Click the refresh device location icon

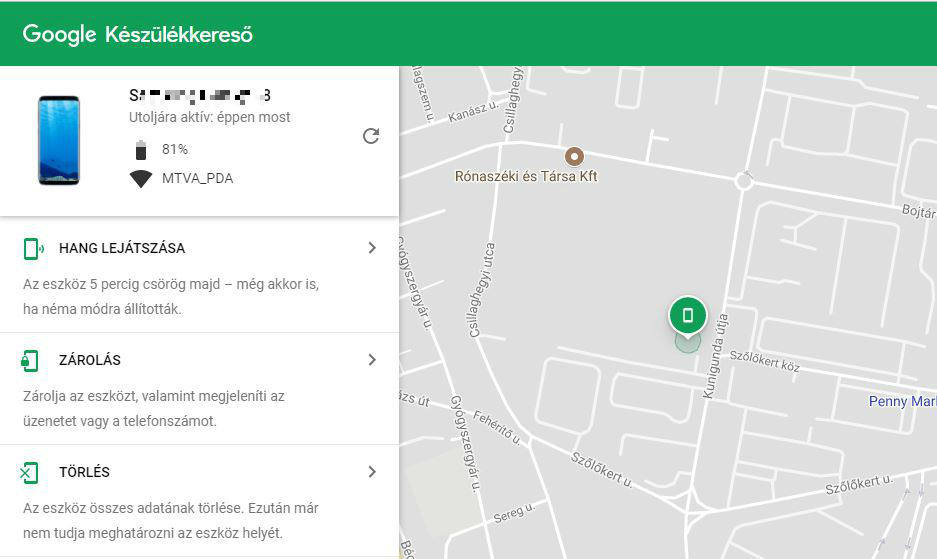point(371,136)
